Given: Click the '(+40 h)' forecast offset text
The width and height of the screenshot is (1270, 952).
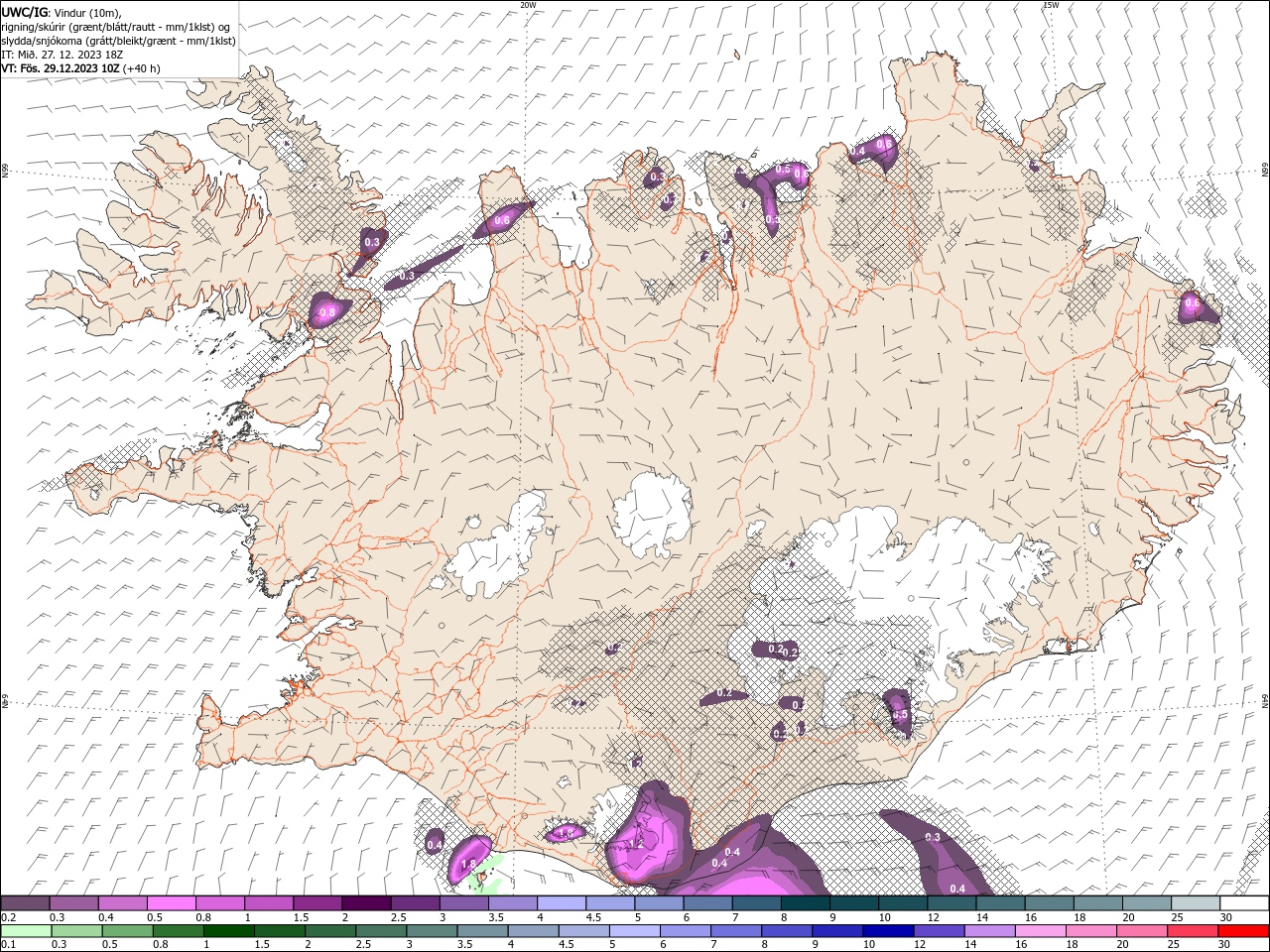Looking at the screenshot, I should point(142,68).
